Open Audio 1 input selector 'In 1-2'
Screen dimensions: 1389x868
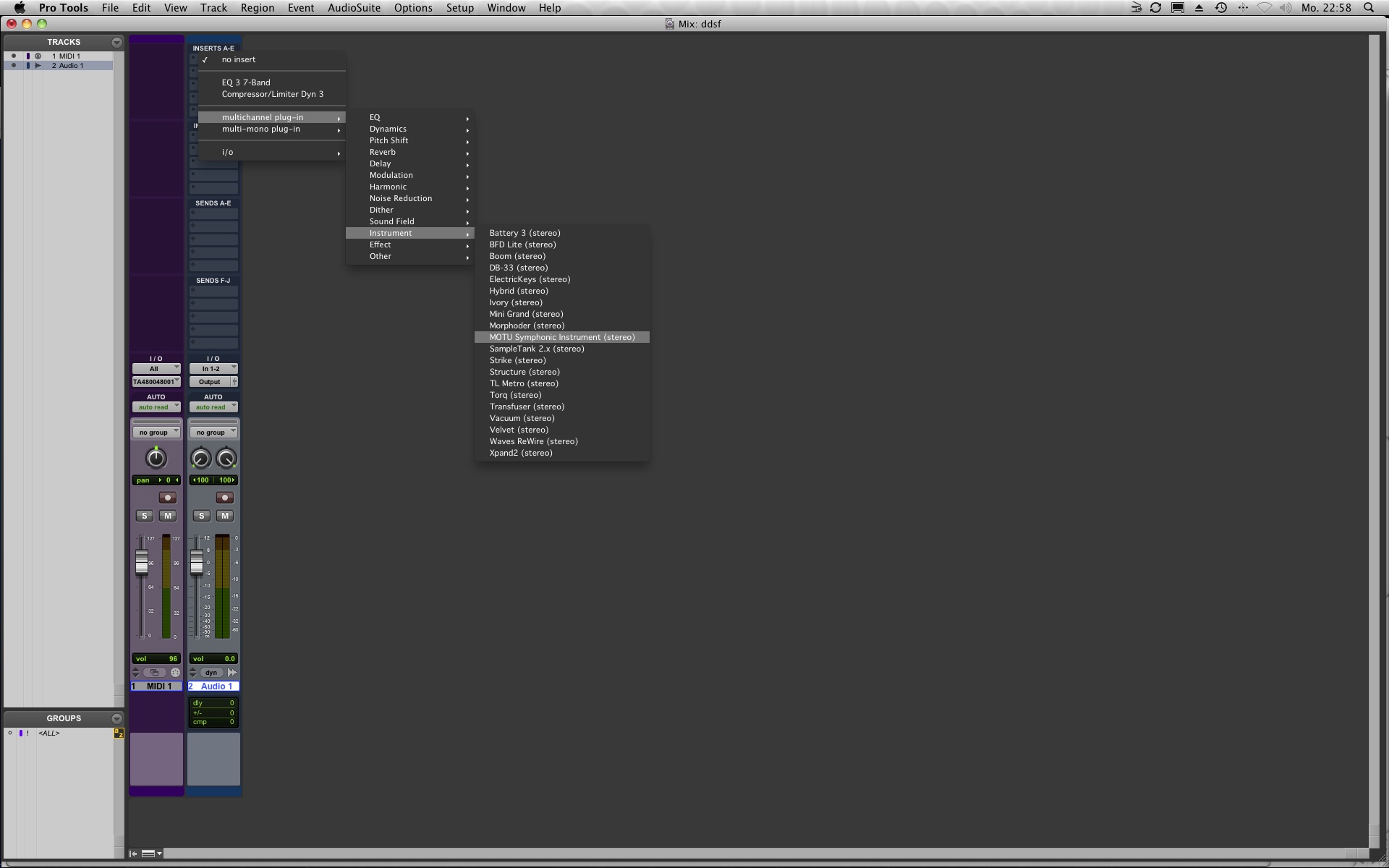pyautogui.click(x=213, y=369)
